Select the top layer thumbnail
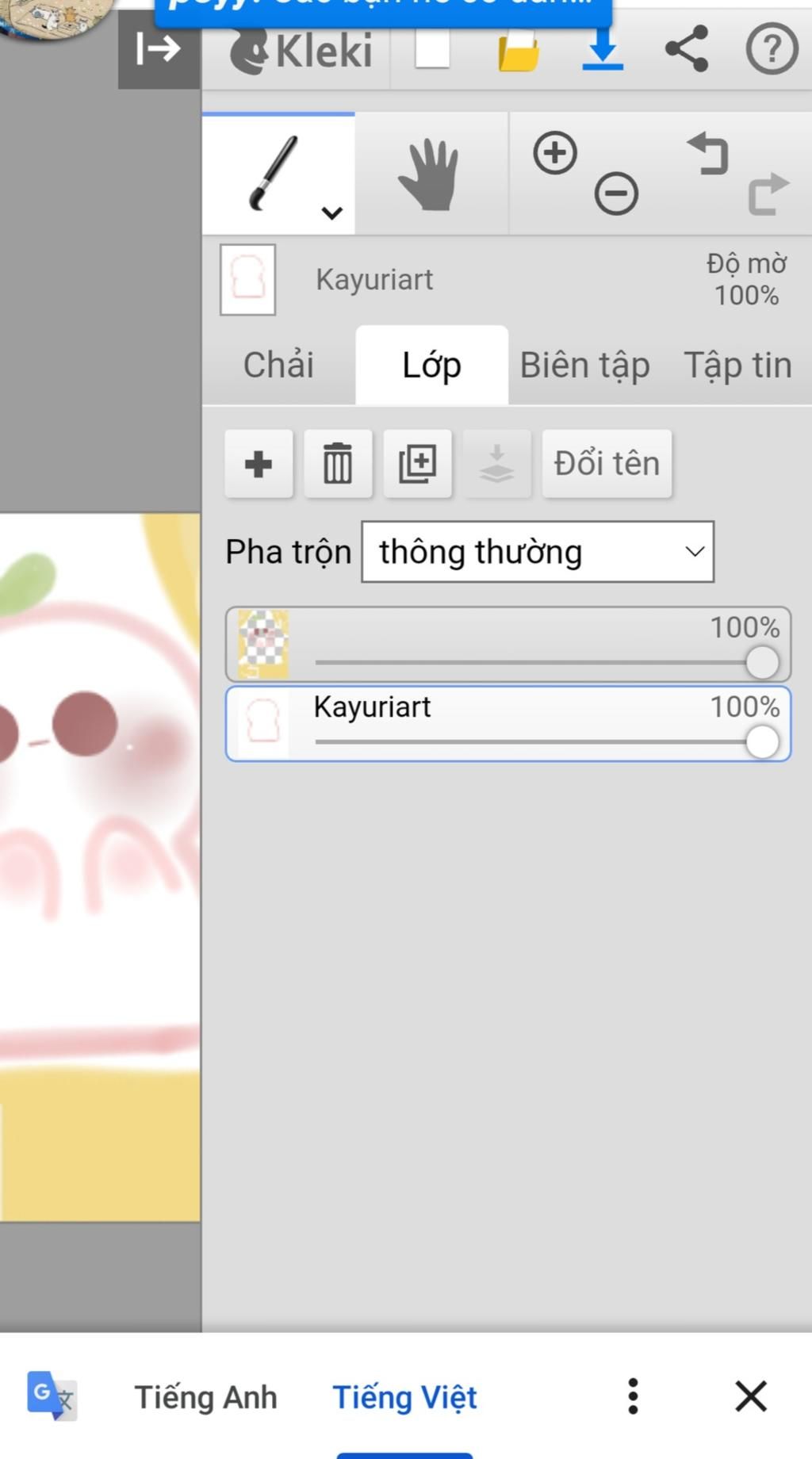812x1459 pixels. [263, 645]
